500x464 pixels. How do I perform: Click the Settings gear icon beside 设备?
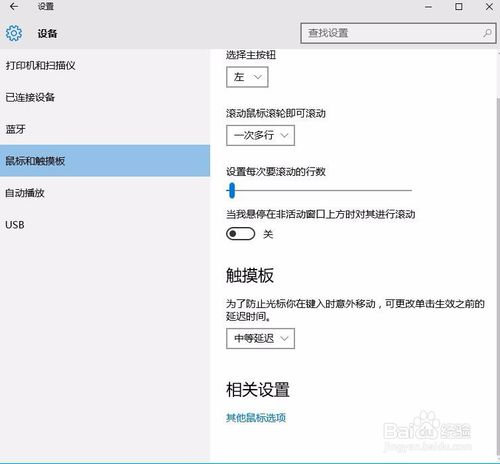(x=14, y=33)
